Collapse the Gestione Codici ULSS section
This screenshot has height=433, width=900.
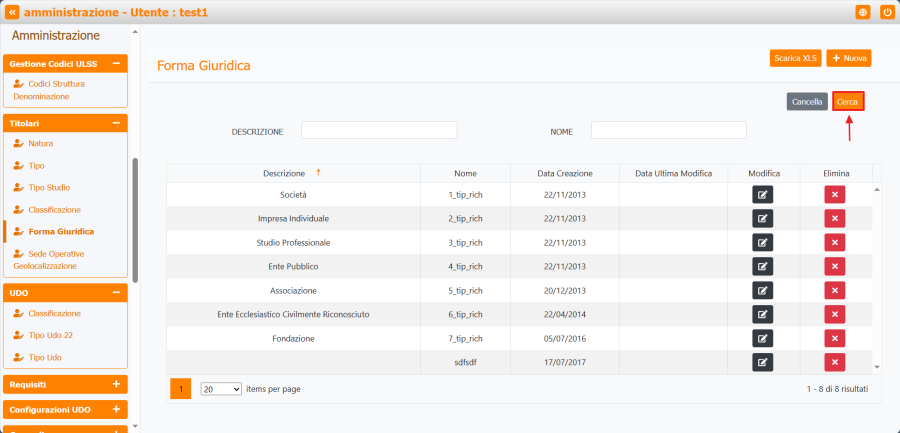click(116, 64)
